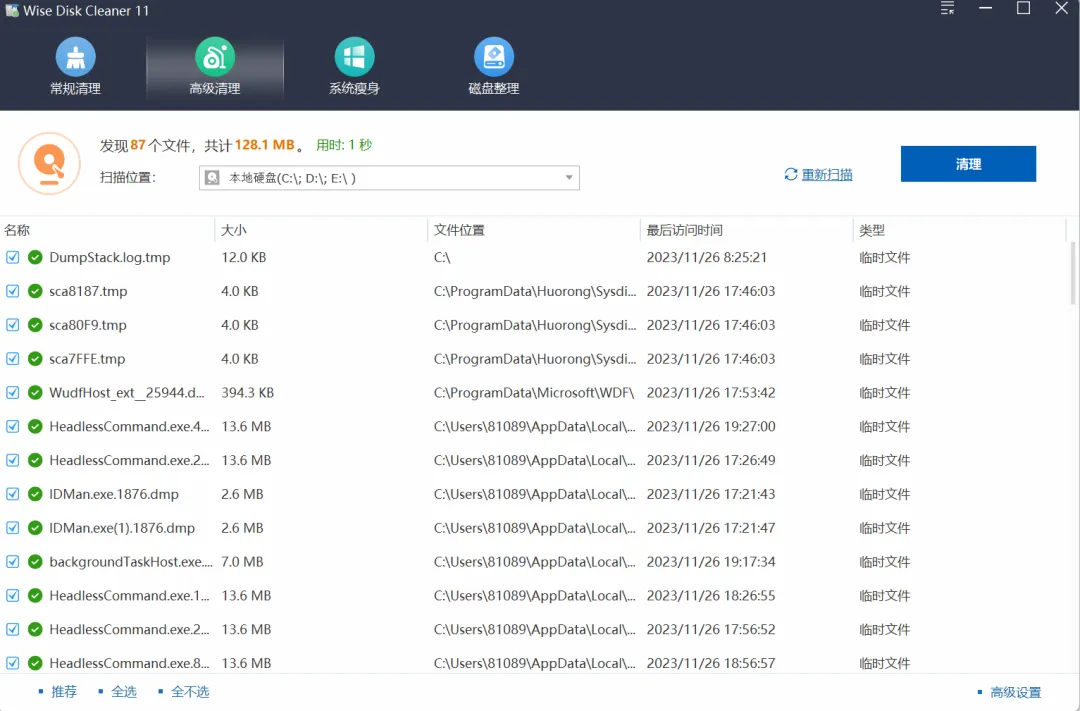Click the 2023/11/26 17:53:42 access time
Viewport: 1080px width, 711px height.
(x=711, y=393)
